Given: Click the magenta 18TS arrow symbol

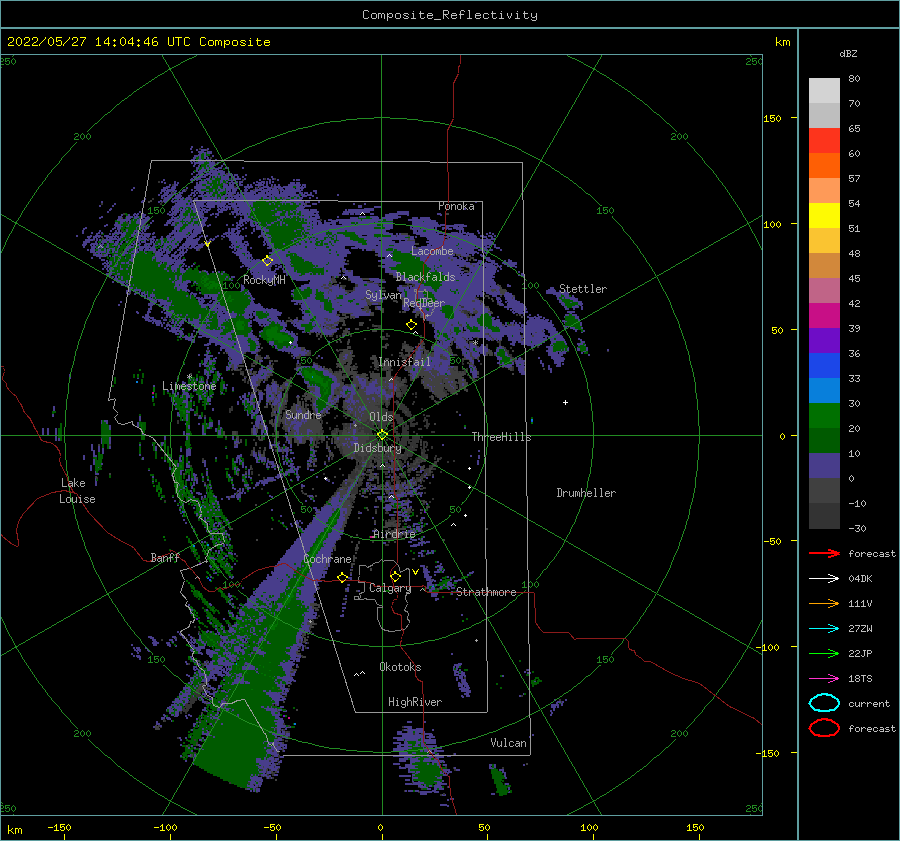Looking at the screenshot, I should 824,679.
